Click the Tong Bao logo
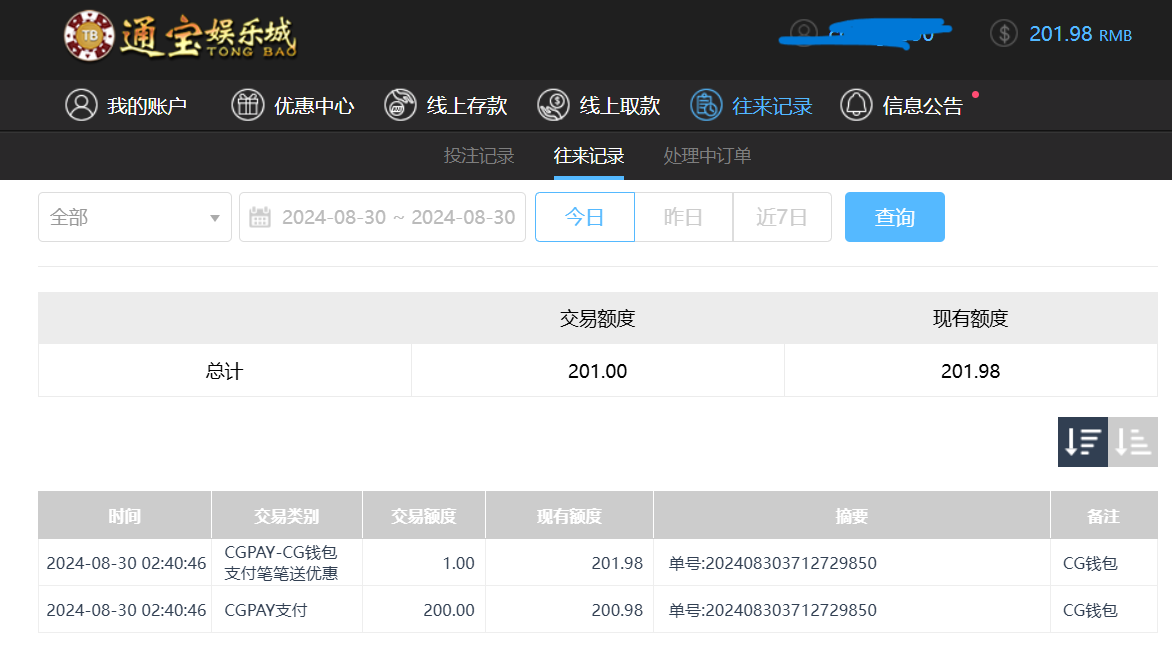1172x652 pixels. 180,37
